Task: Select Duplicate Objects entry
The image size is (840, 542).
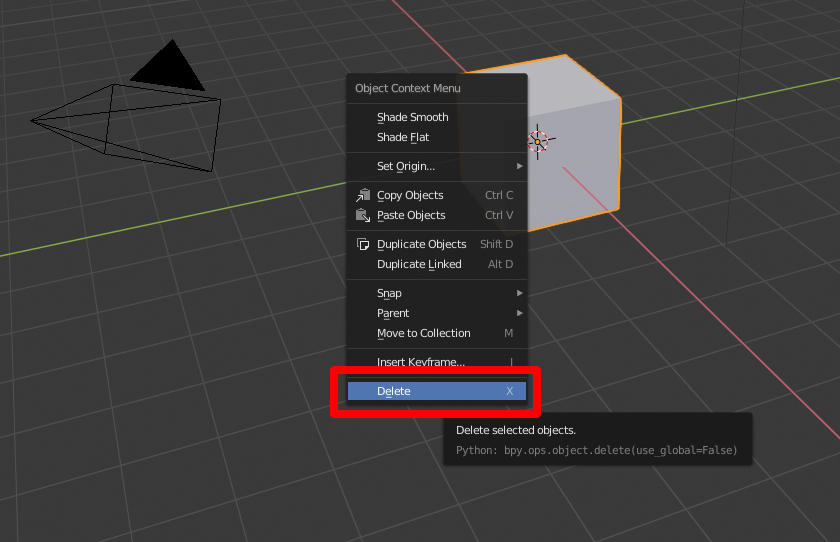Action: pos(437,244)
